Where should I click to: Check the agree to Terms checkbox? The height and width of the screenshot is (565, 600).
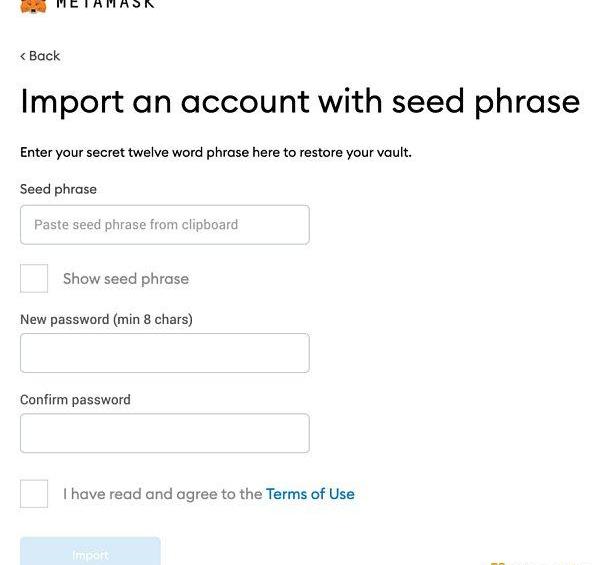[34, 493]
